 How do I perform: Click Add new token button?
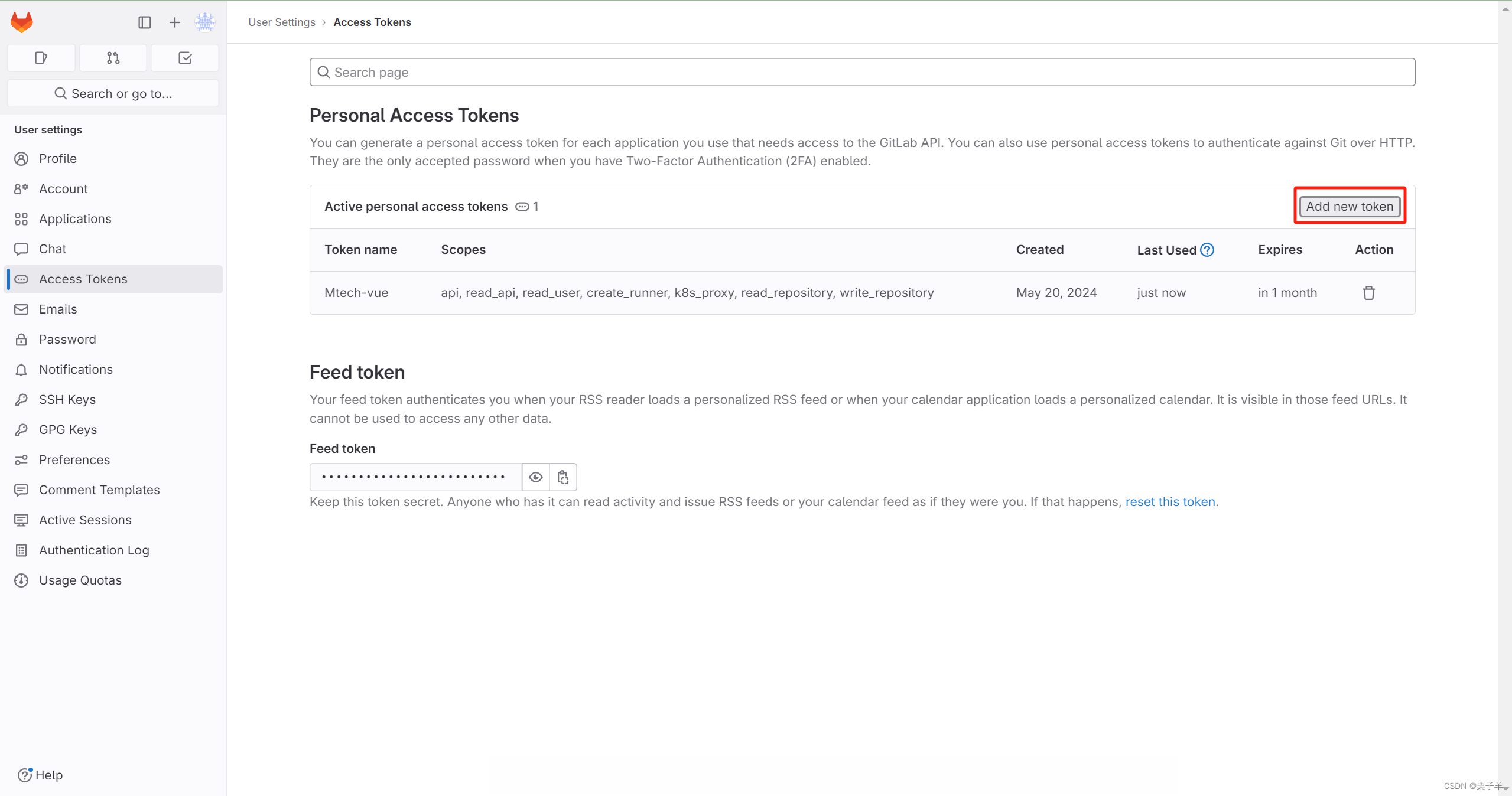(1349, 207)
